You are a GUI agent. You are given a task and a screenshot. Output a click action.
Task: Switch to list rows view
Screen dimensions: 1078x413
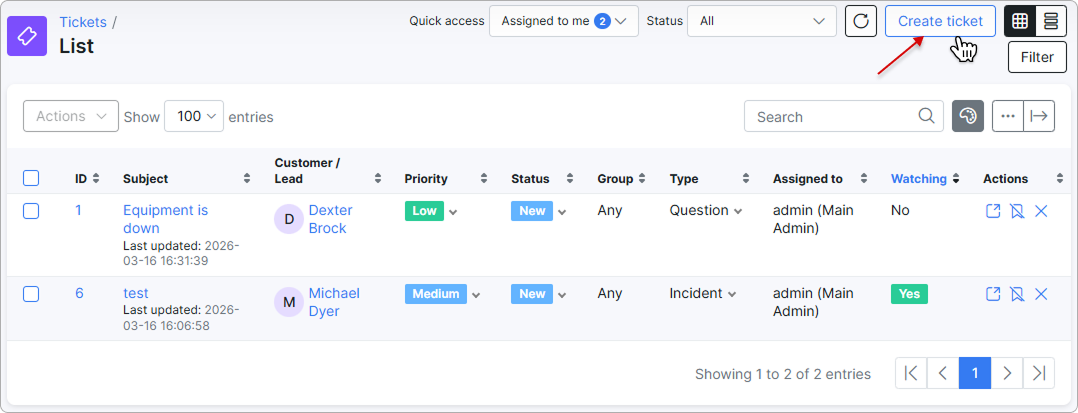[1050, 21]
